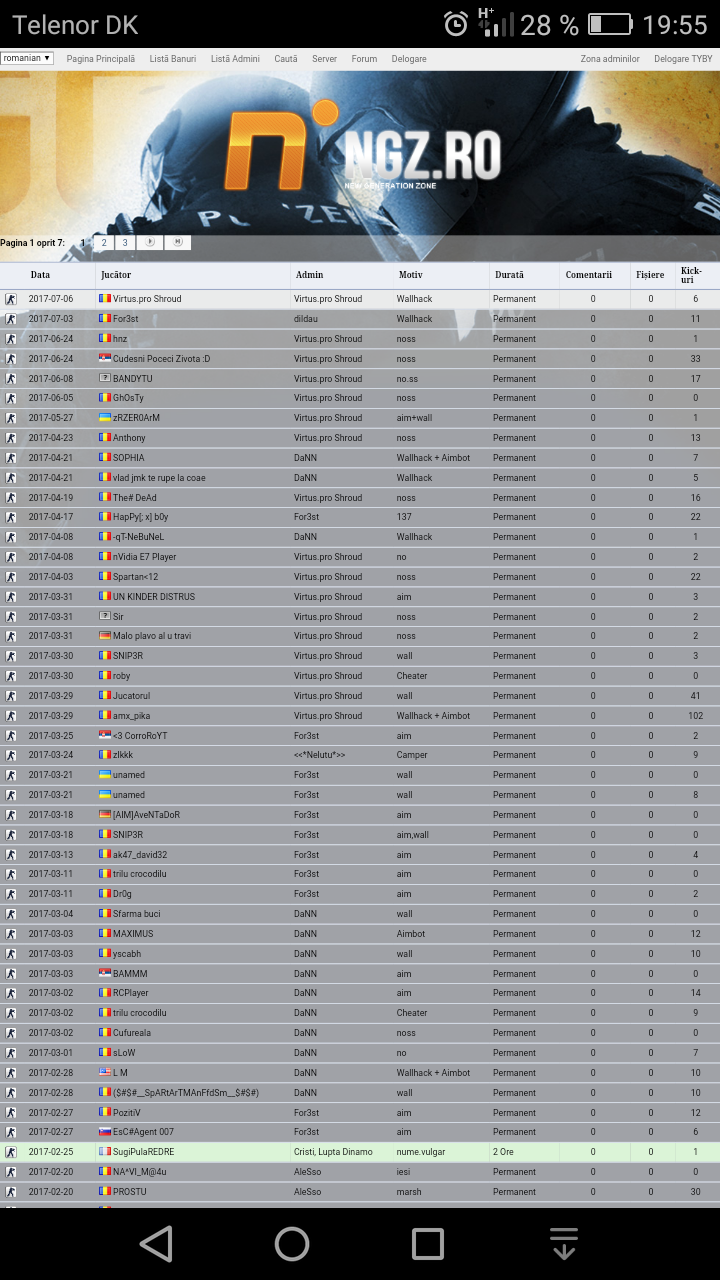Go to Pagina Principală

click(100, 59)
